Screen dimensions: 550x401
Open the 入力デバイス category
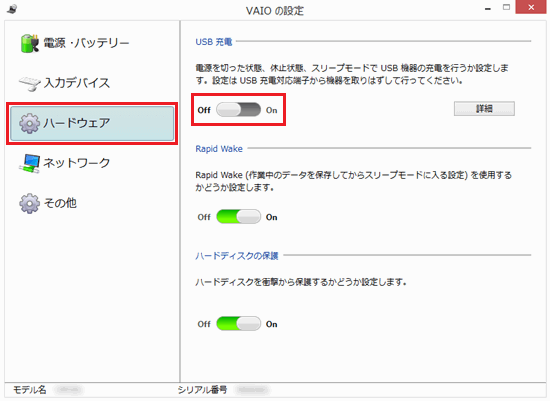[92, 83]
